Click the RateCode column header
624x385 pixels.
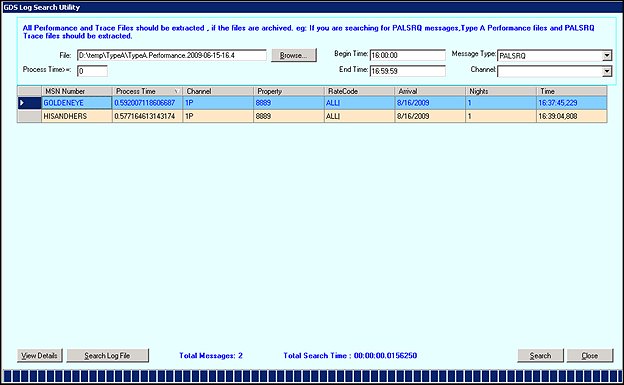(359, 91)
